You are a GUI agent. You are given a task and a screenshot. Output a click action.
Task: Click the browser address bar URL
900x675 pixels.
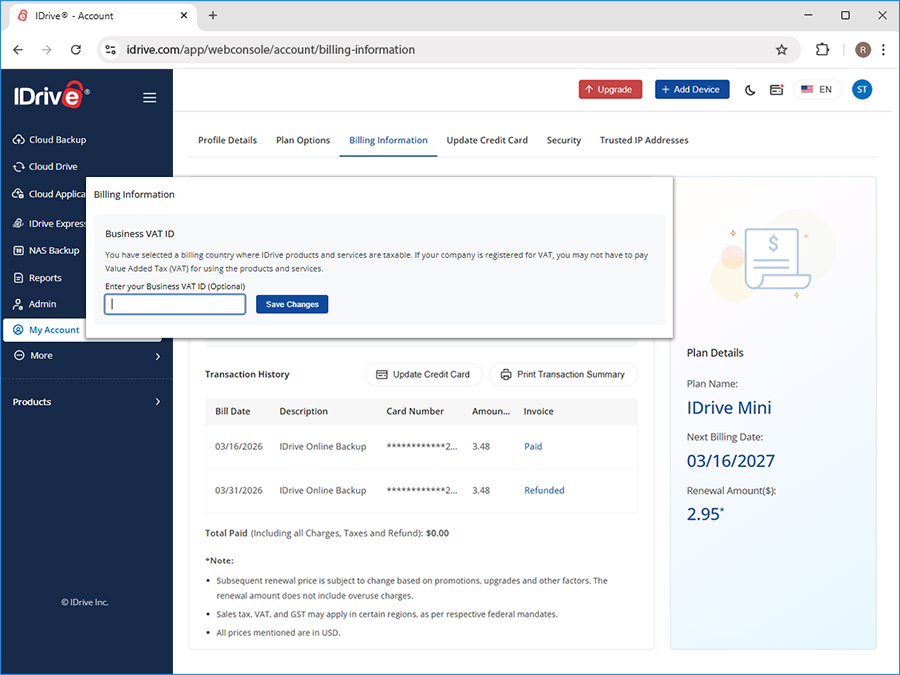click(270, 50)
